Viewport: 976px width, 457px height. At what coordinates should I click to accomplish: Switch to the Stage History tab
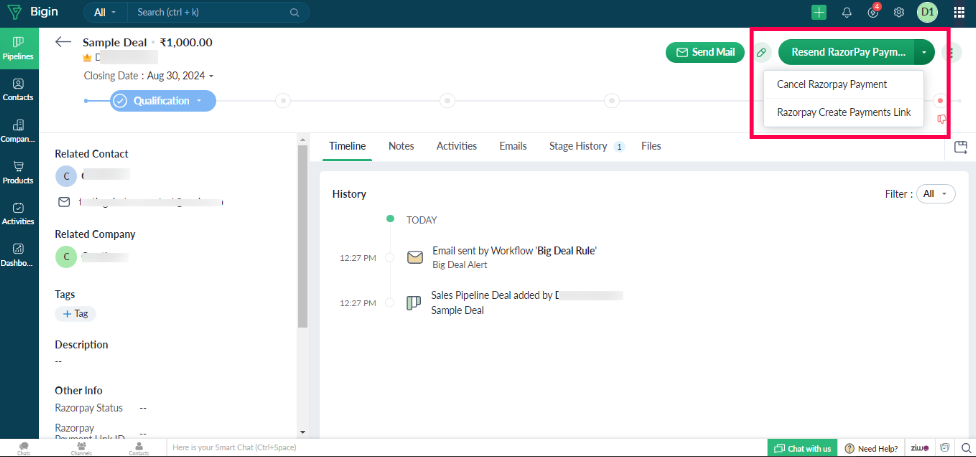(x=586, y=146)
